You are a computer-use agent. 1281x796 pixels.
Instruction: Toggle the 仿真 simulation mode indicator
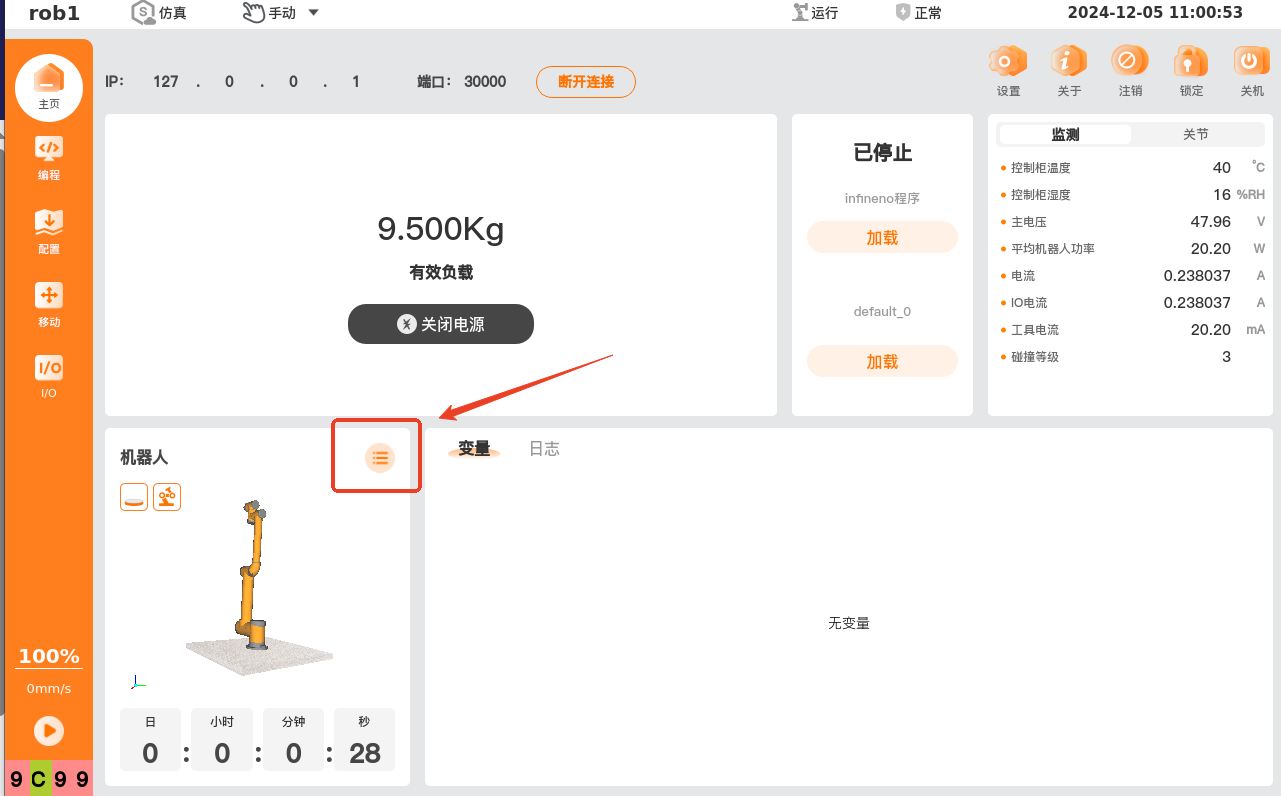click(159, 13)
